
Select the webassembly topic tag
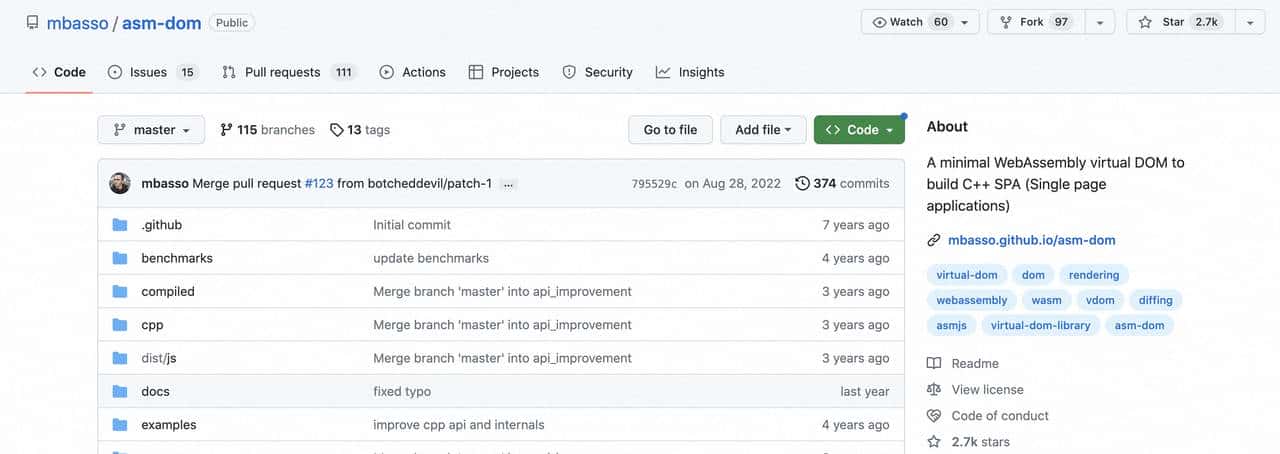[x=971, y=300]
